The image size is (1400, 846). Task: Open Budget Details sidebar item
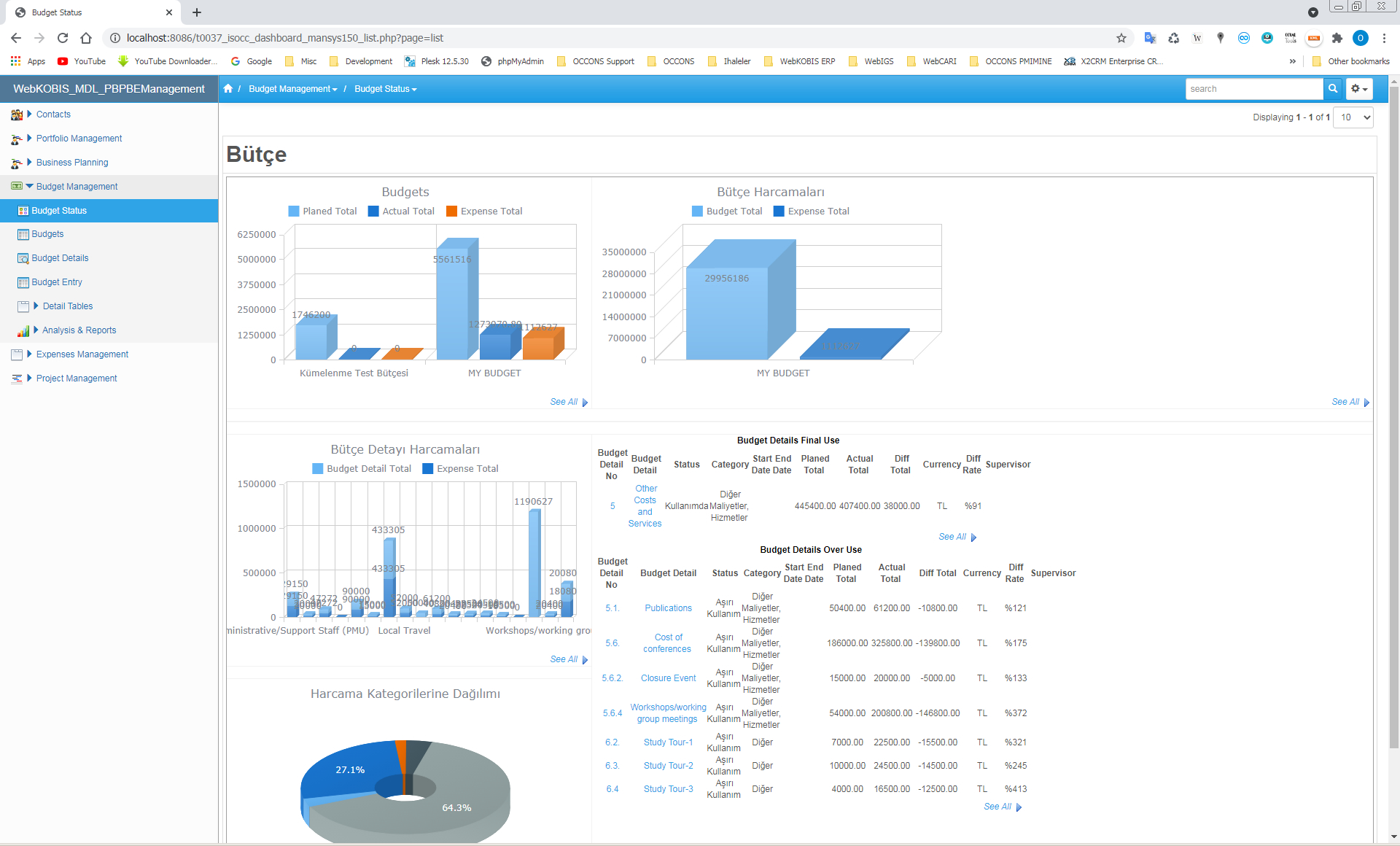click(x=60, y=258)
